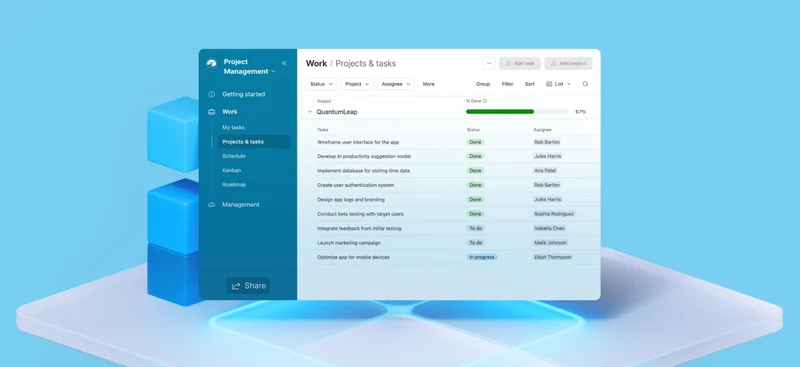The height and width of the screenshot is (367, 800).
Task: Click the Project Management app logo icon
Action: [x=211, y=63]
